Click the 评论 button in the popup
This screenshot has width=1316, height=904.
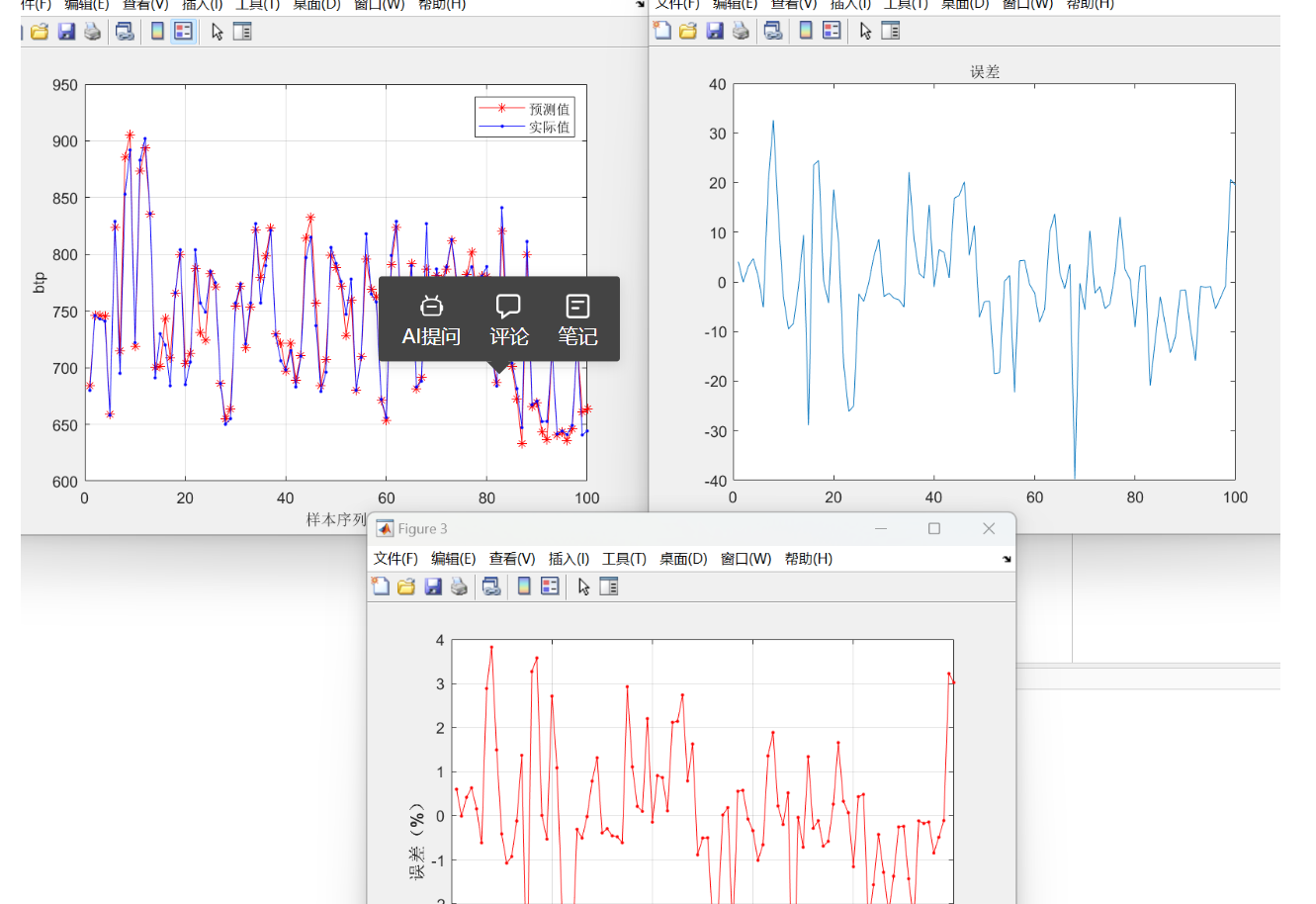click(509, 319)
